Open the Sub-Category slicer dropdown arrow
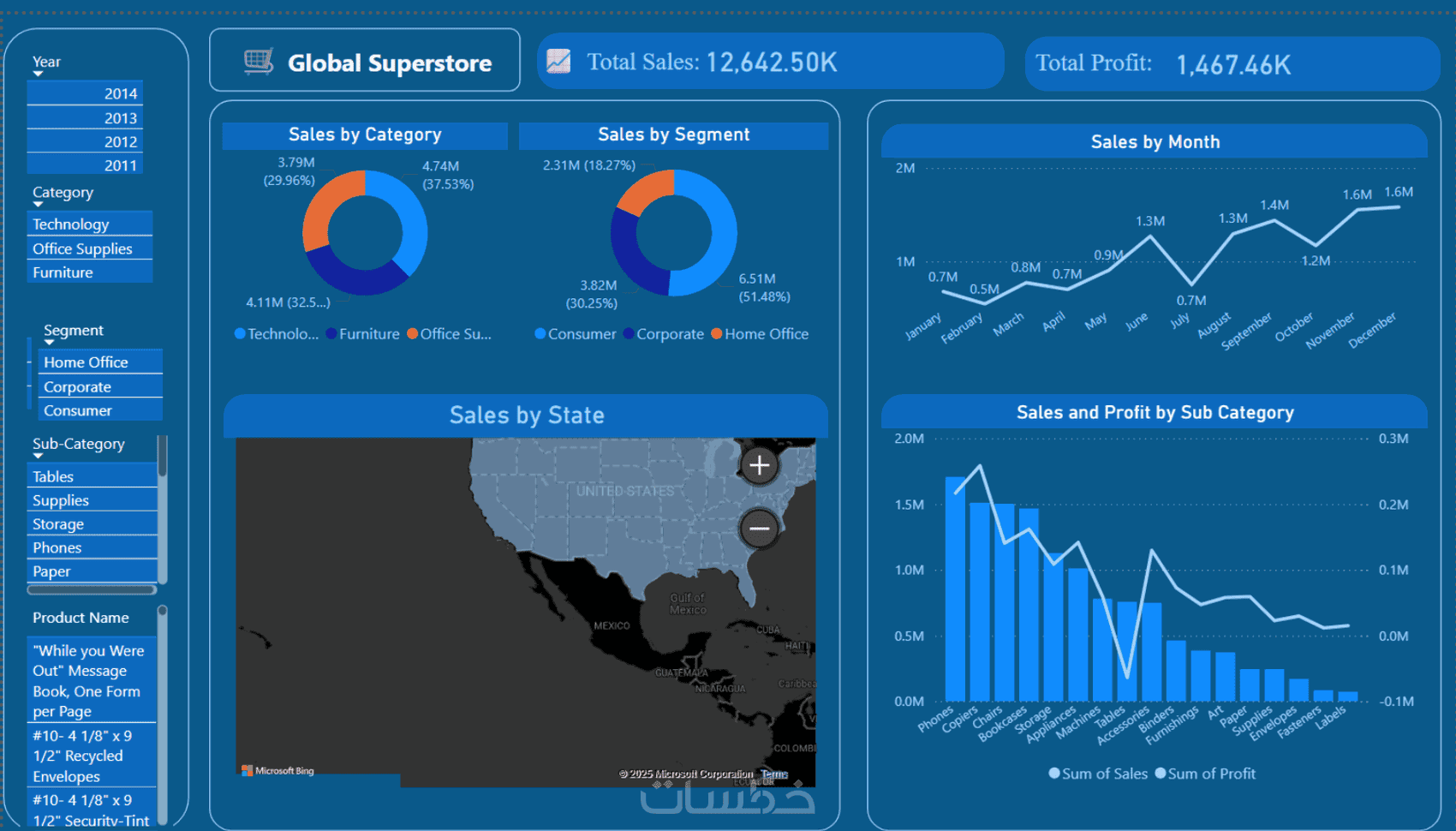The width and height of the screenshot is (1456, 831). pyautogui.click(x=38, y=456)
